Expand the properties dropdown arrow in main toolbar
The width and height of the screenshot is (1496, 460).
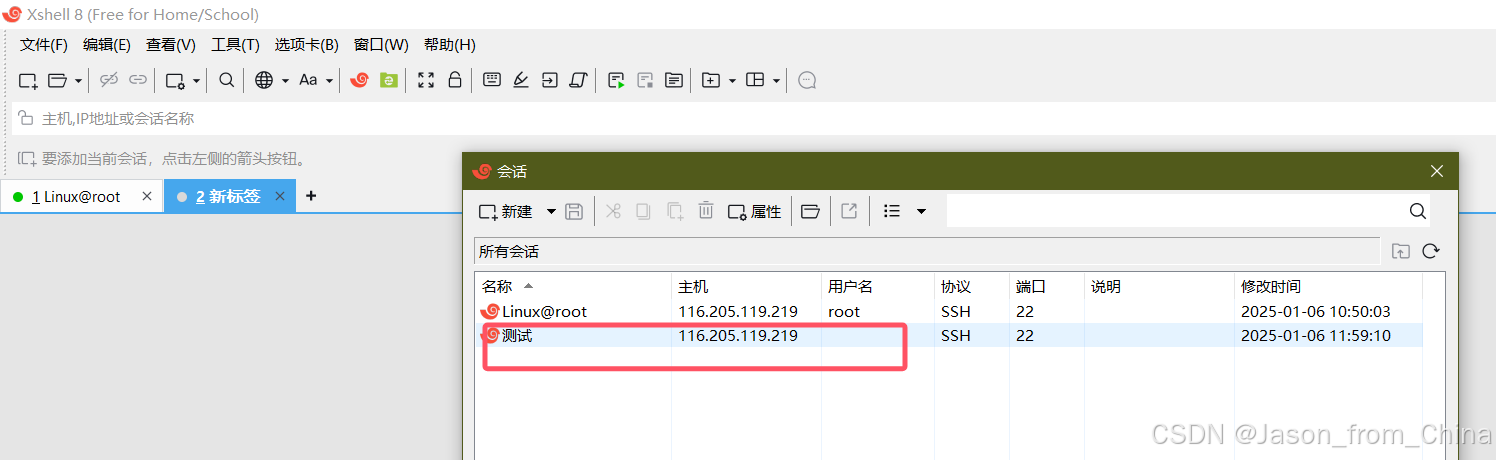tap(196, 81)
